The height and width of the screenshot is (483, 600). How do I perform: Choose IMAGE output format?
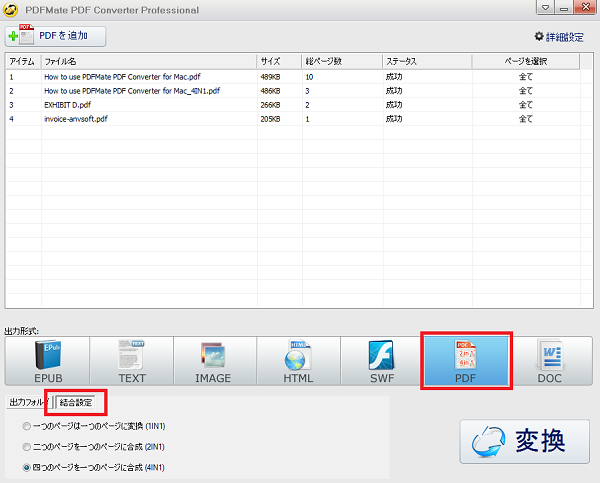coord(215,361)
